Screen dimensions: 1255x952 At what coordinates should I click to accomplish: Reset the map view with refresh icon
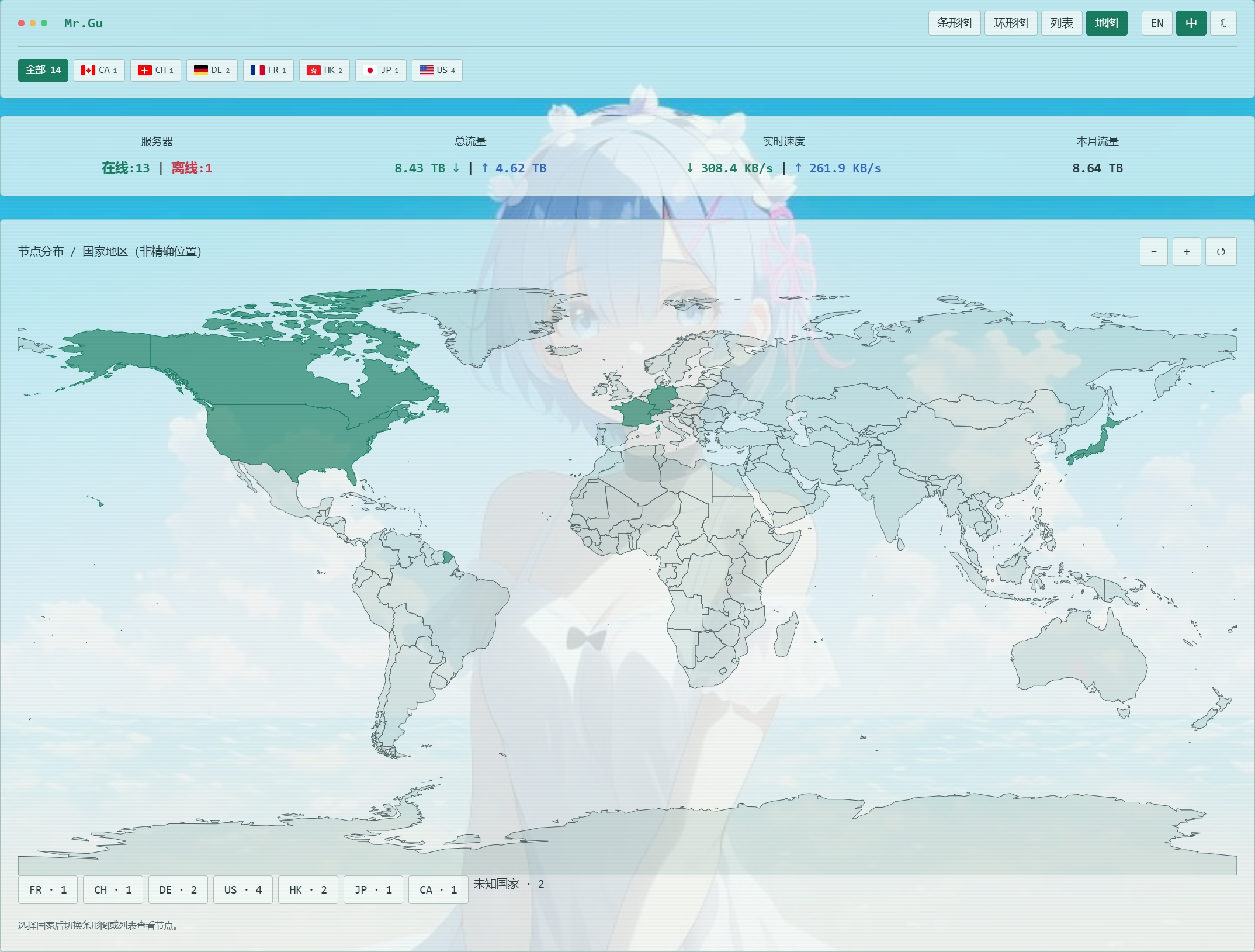pos(1221,252)
